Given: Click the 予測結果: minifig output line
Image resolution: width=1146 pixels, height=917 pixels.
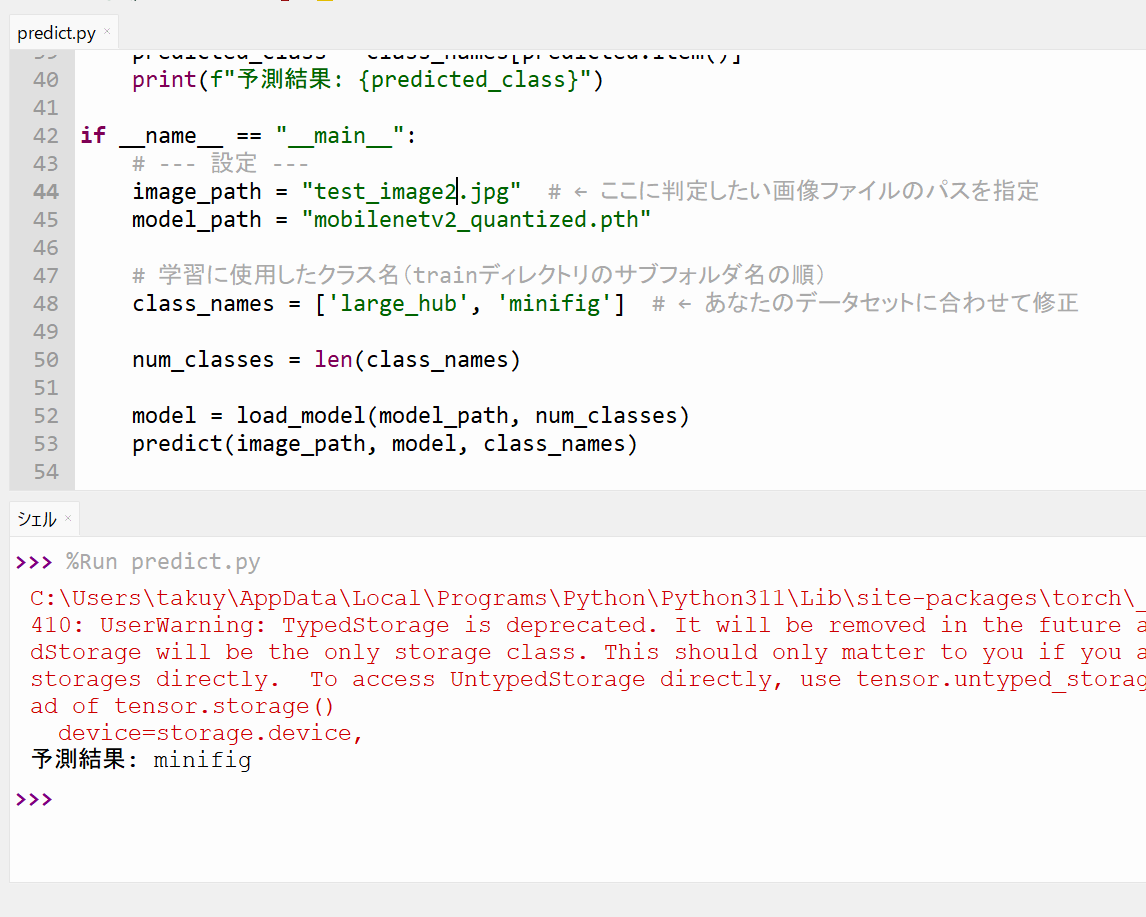Looking at the screenshot, I should tap(141, 760).
